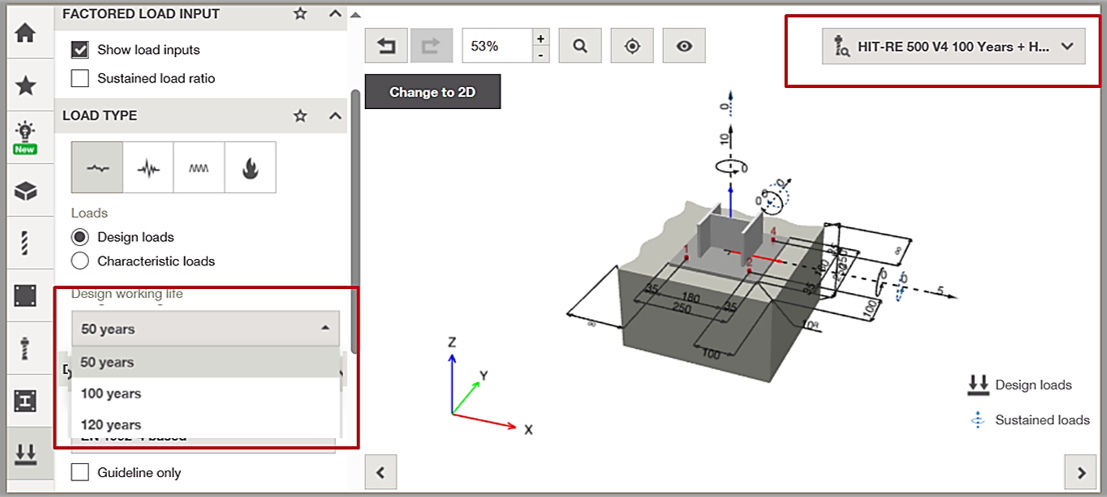The width and height of the screenshot is (1107, 497).
Task: Click the right arrow panel navigation button
Action: 1081,472
